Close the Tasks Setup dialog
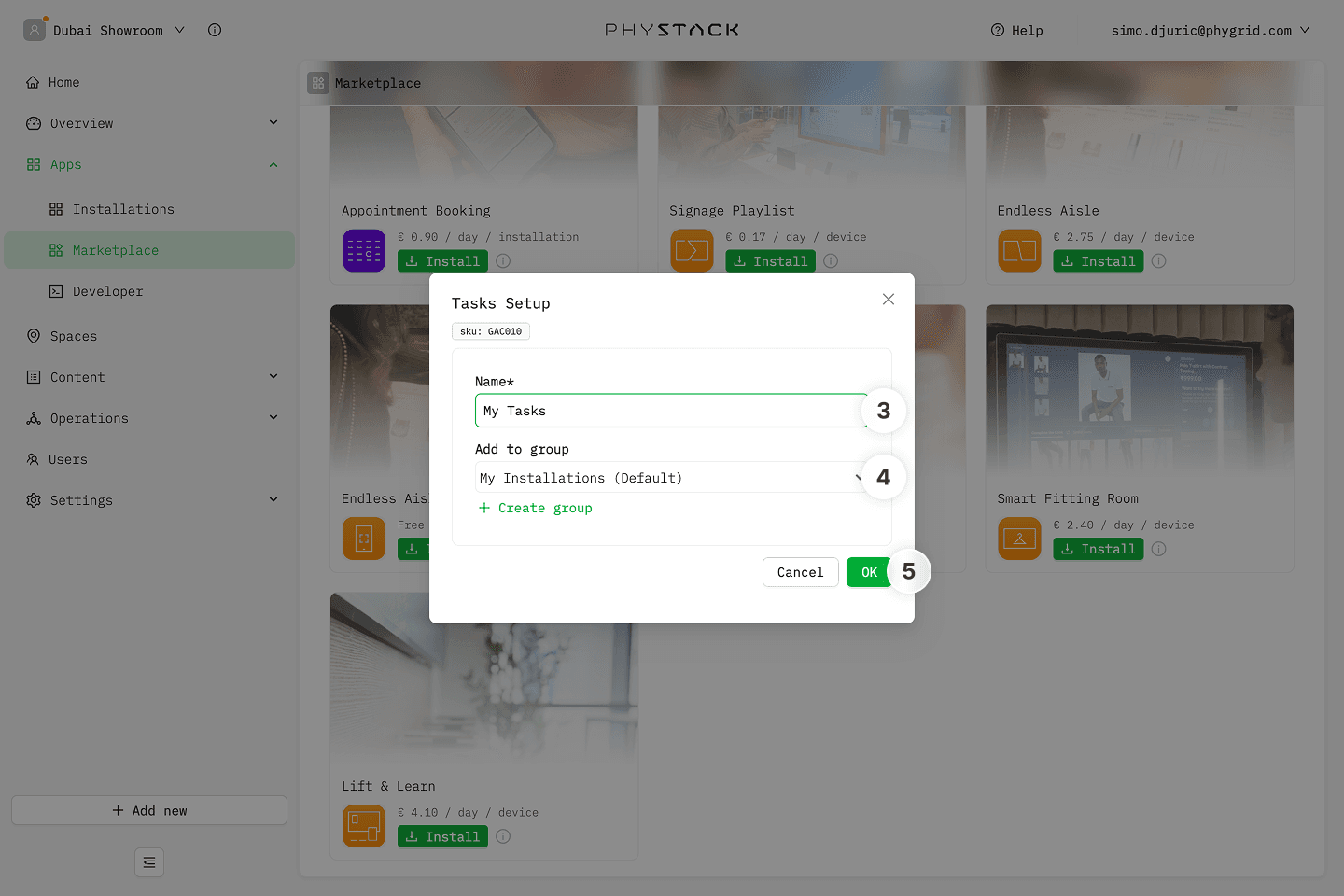Viewport: 1344px width, 896px height. point(889,299)
